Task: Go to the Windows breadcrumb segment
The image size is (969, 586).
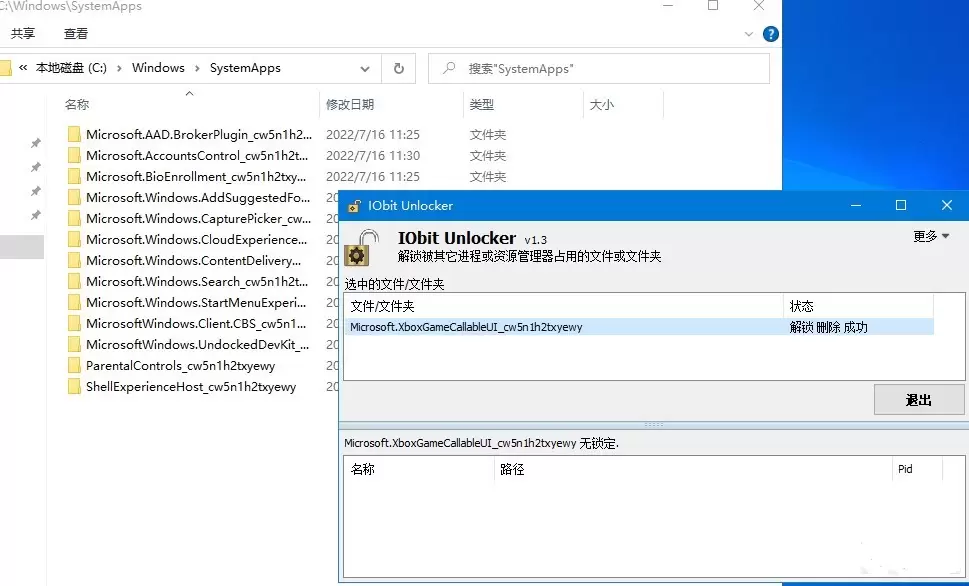Action: pyautogui.click(x=158, y=68)
